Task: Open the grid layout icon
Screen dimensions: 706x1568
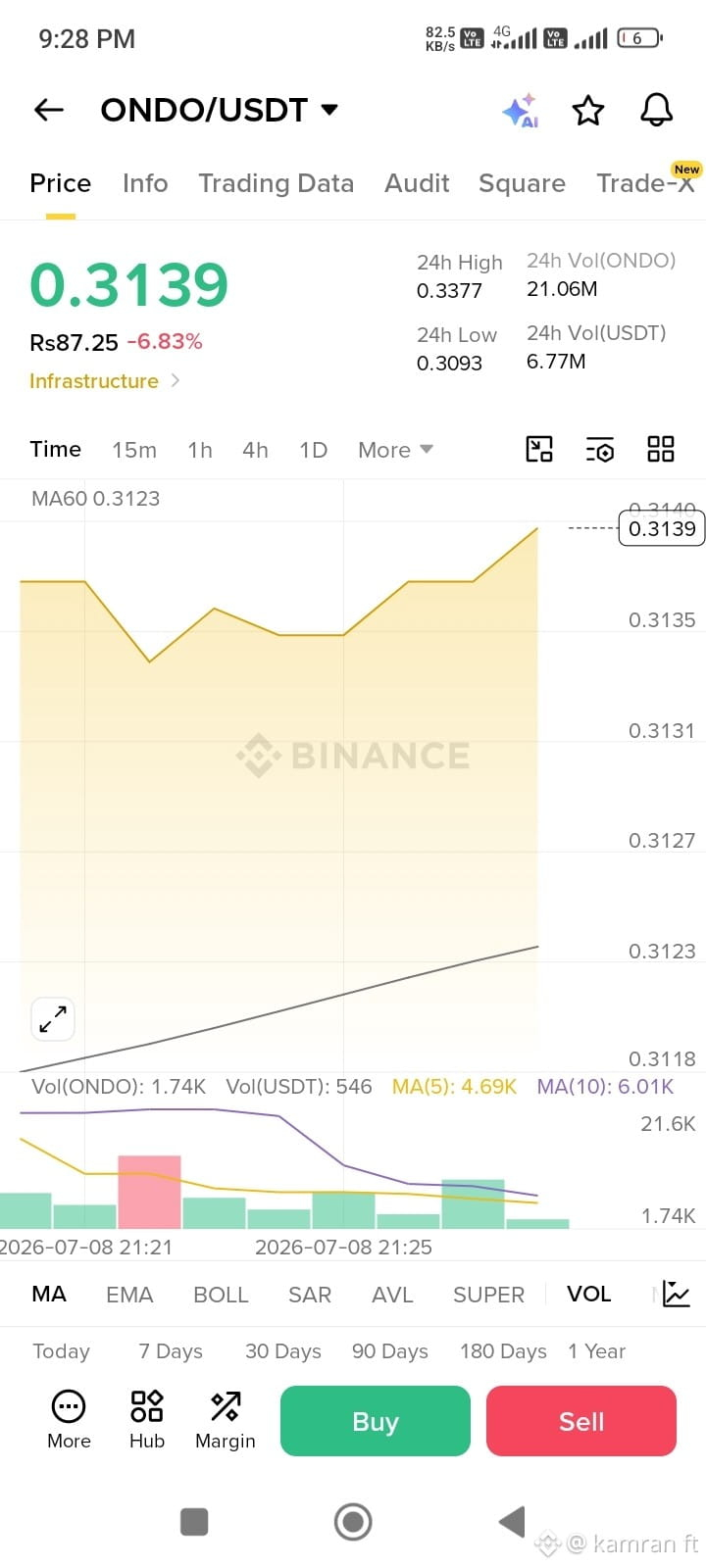Action: click(661, 449)
